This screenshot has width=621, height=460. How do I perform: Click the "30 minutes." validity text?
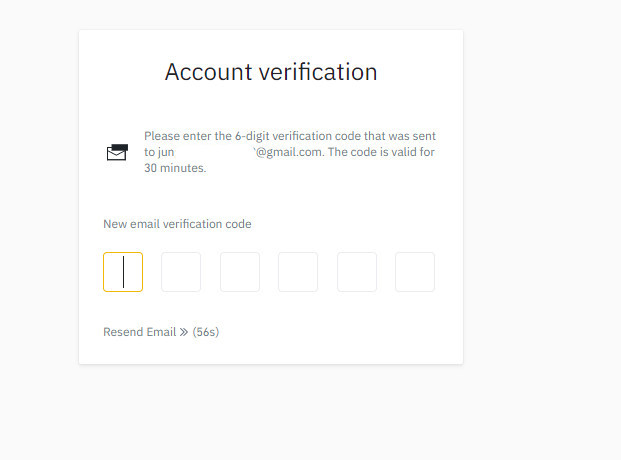coord(175,168)
